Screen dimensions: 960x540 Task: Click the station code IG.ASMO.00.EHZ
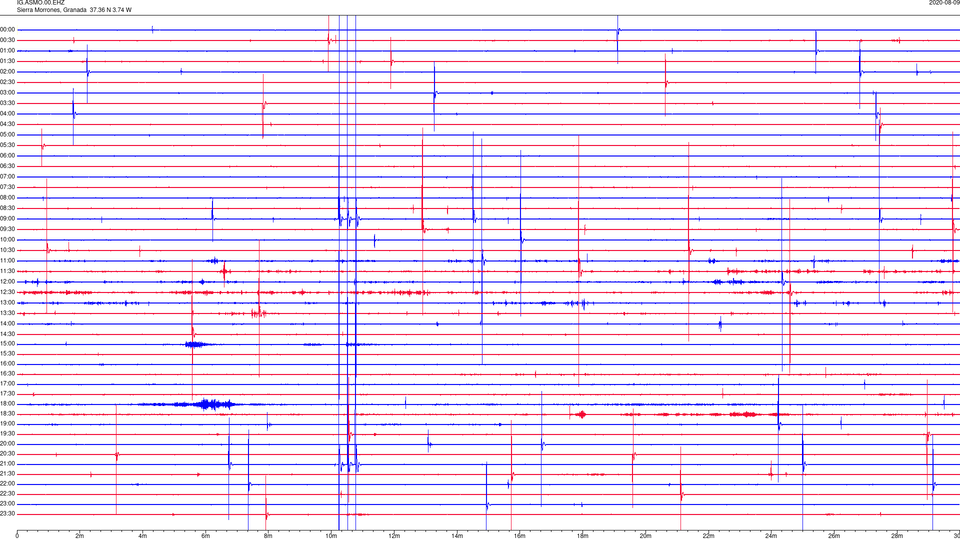tap(40, 3)
